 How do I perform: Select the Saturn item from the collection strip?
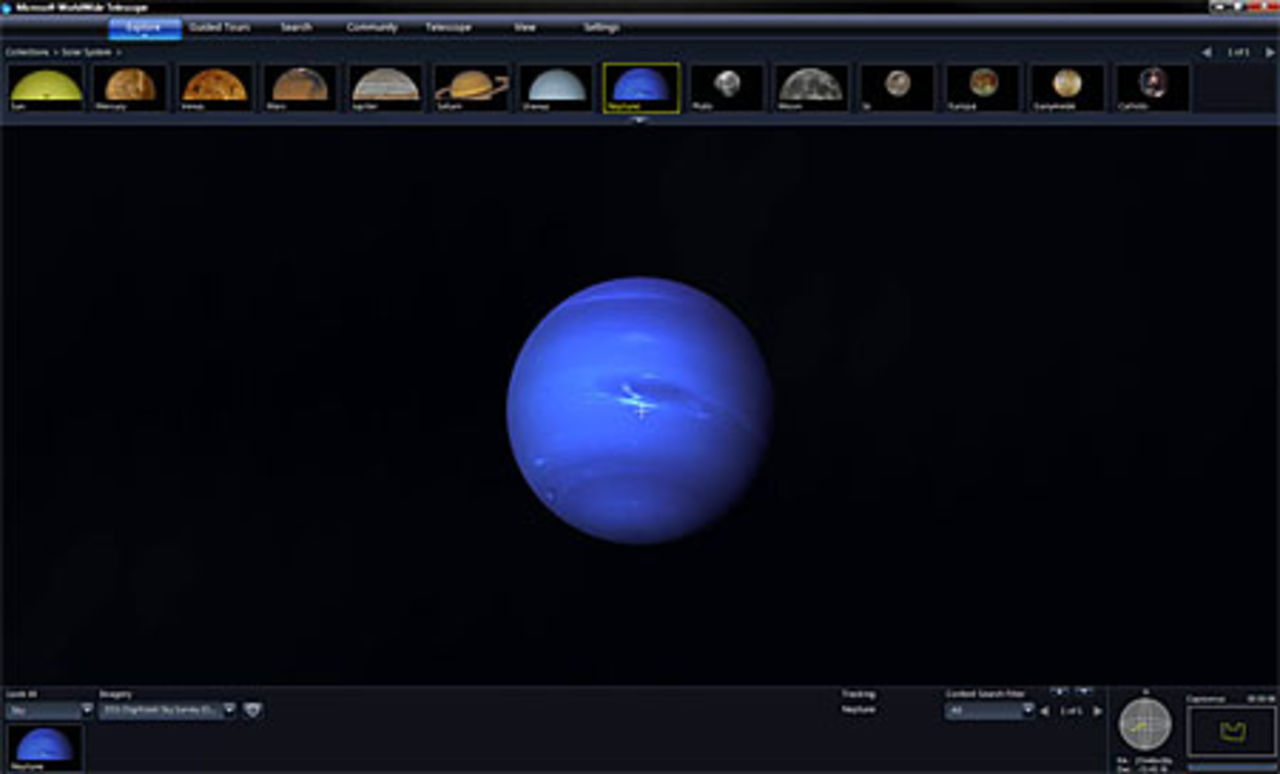click(x=469, y=87)
